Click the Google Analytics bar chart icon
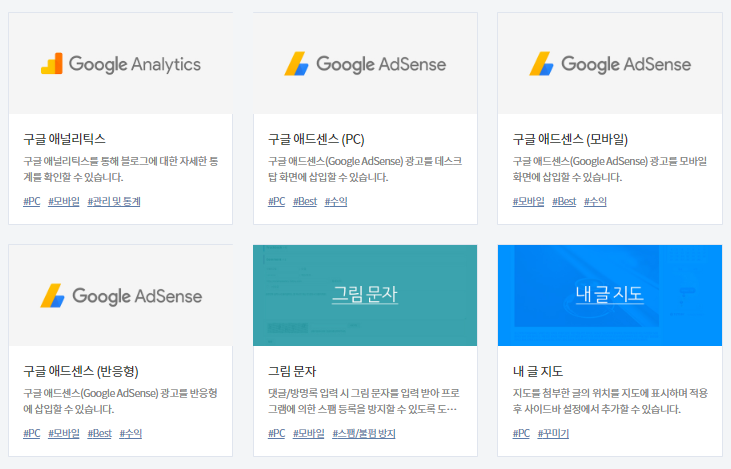This screenshot has height=469, width=731. pos(52,64)
